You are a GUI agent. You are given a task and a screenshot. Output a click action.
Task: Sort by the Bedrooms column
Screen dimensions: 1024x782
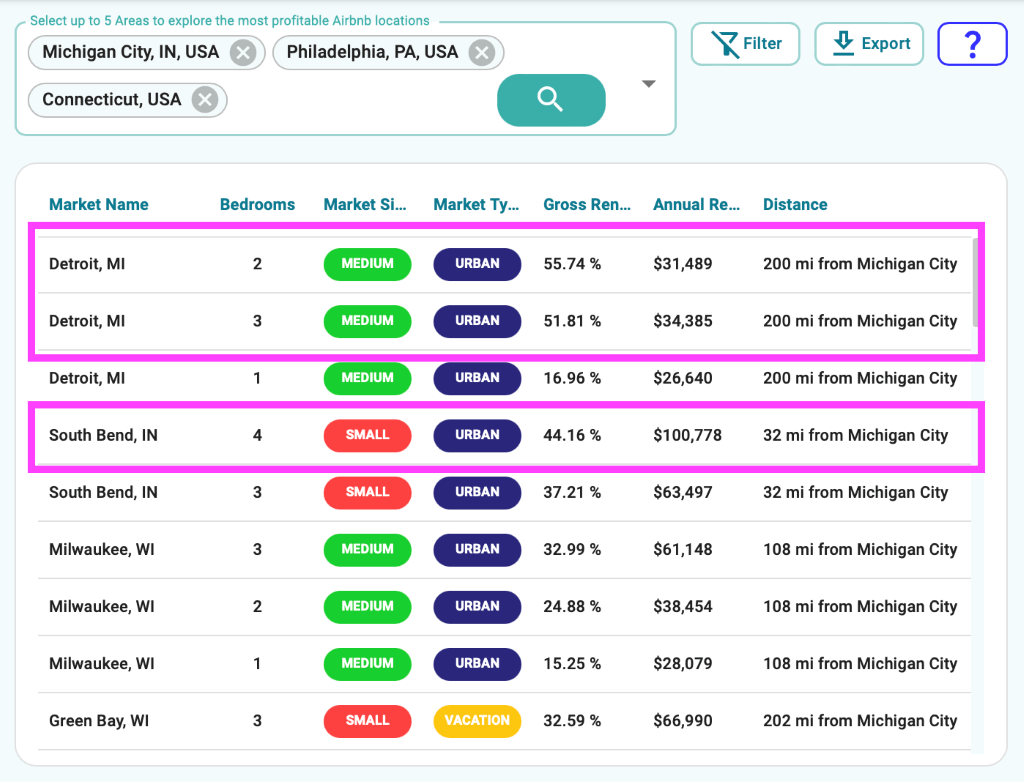257,204
